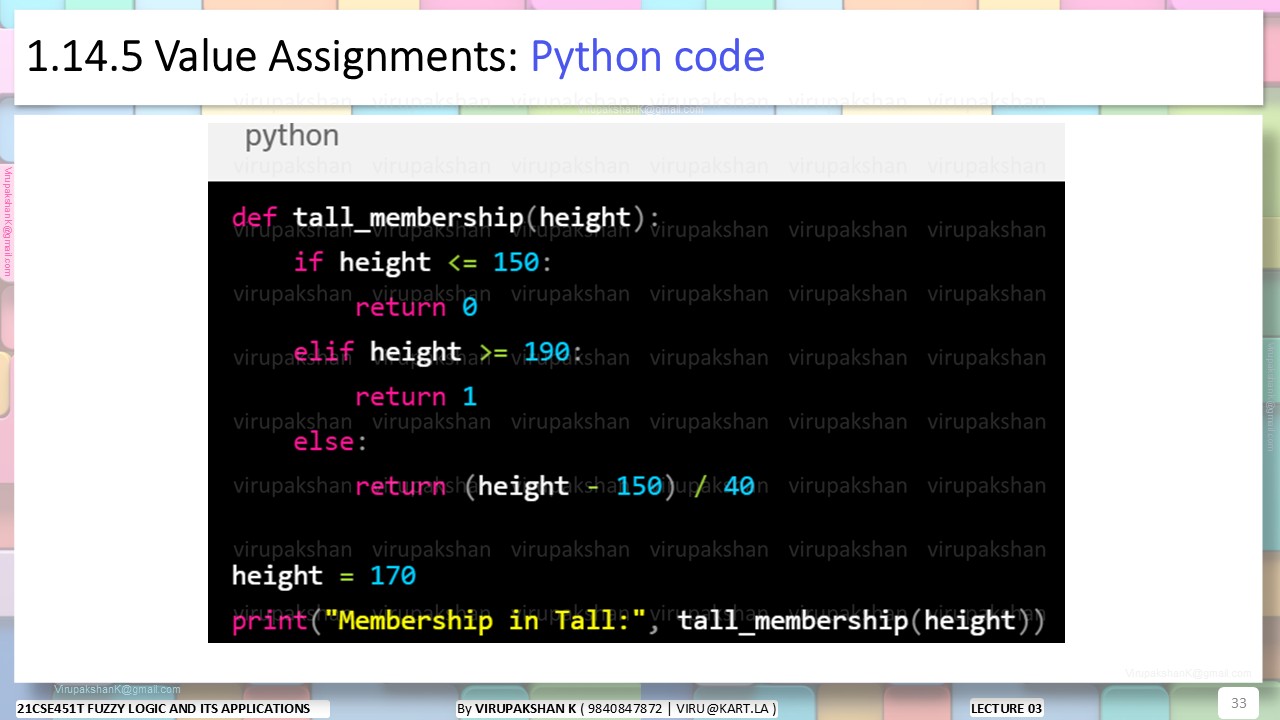
Task: Click the 'return 0' statement
Action: coord(416,307)
